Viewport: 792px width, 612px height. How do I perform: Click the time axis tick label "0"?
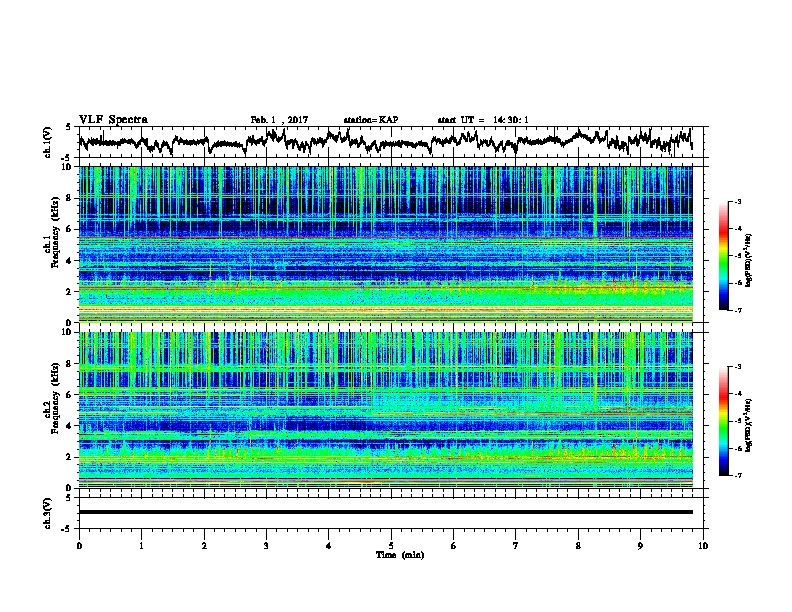coord(79,546)
